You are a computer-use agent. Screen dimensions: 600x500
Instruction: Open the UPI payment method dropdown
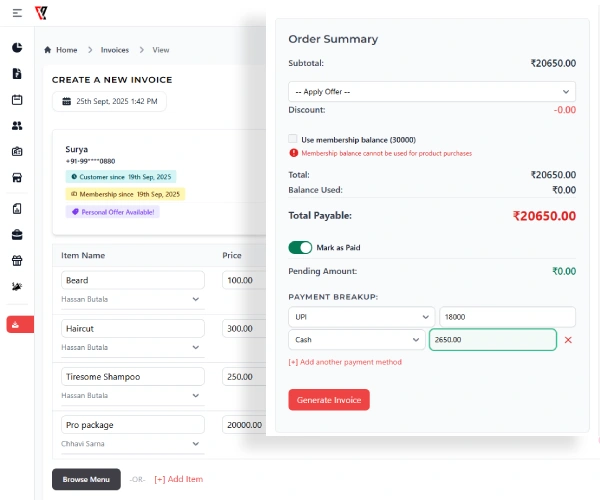(361, 317)
